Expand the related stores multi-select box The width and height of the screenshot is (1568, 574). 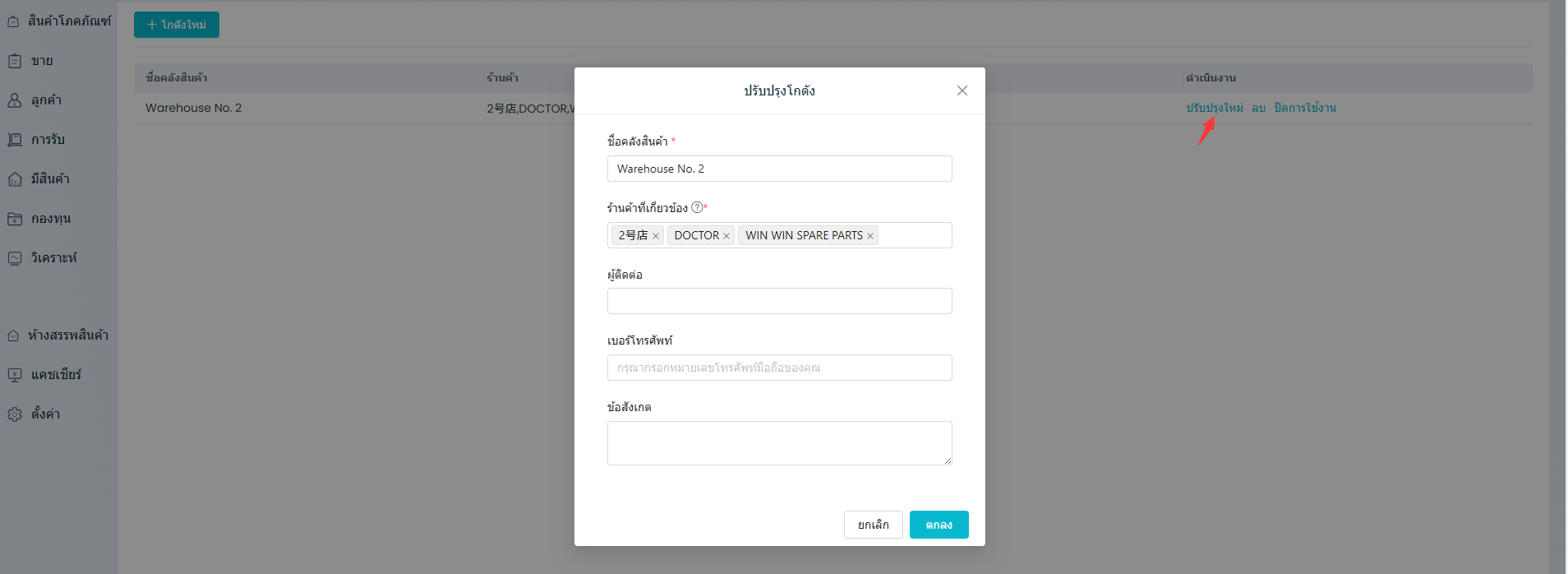(x=914, y=235)
